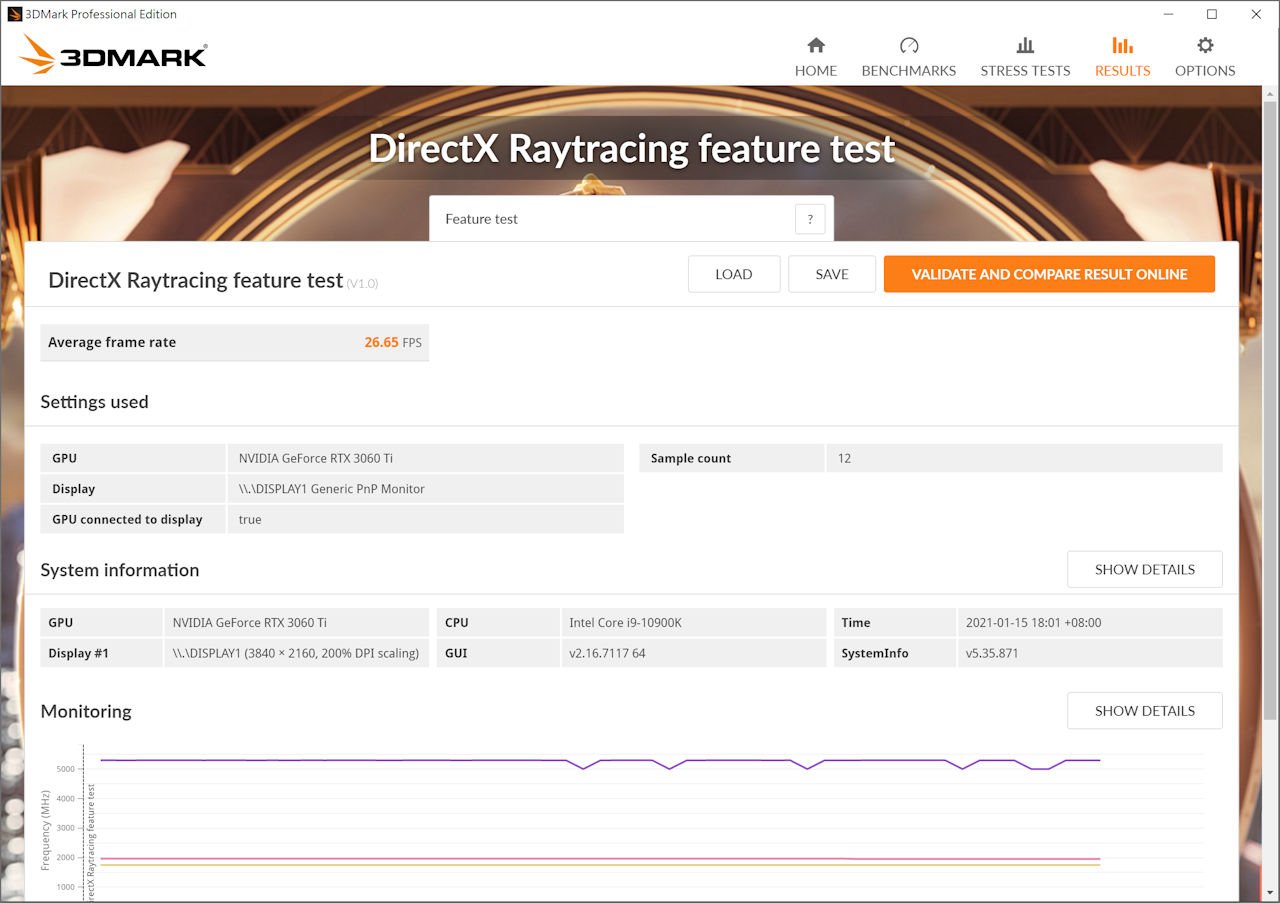Click the 3DMark logo in the header
This screenshot has width=1280, height=903.
(113, 55)
